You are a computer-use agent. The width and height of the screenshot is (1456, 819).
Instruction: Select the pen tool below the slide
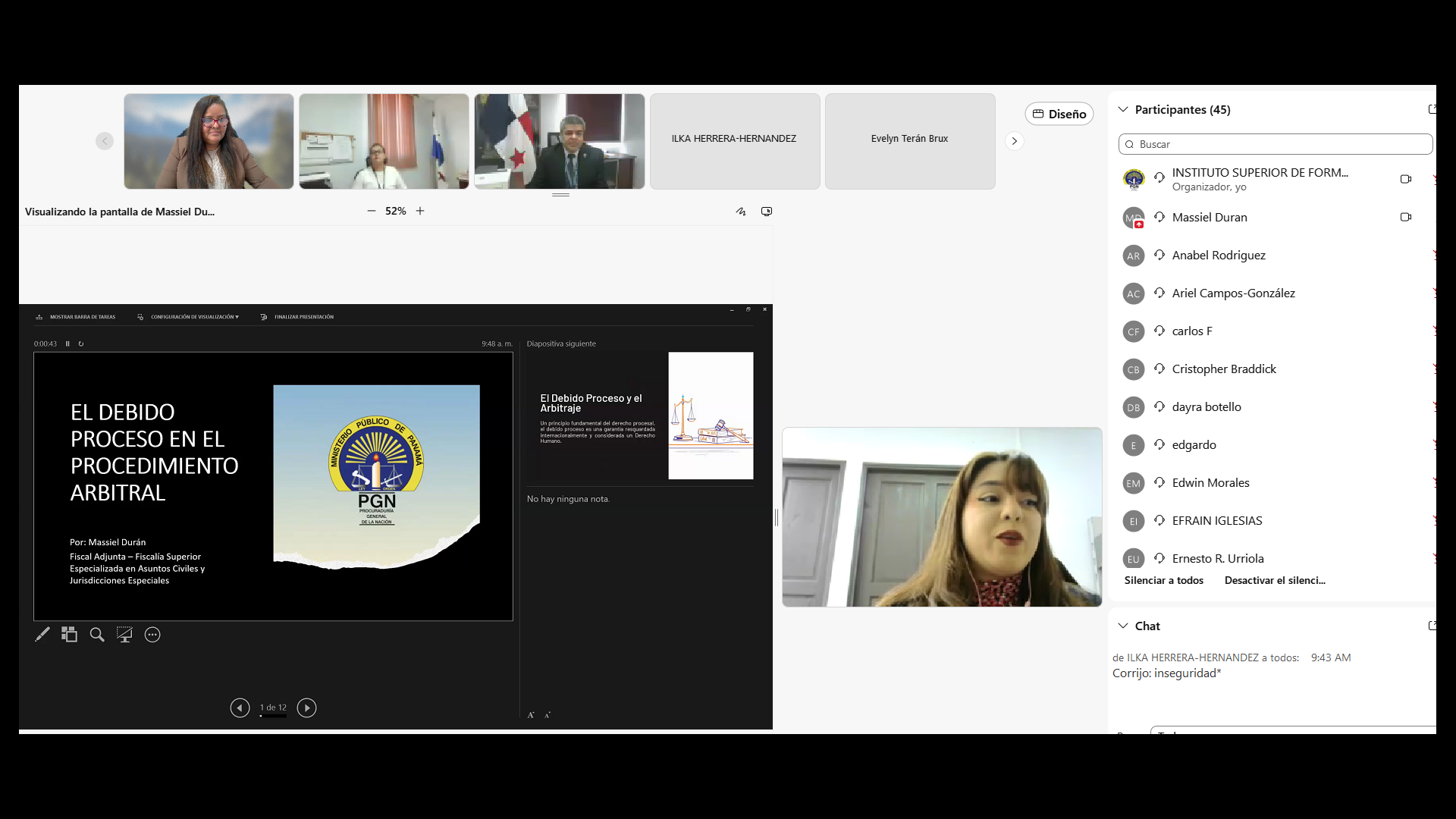[42, 635]
